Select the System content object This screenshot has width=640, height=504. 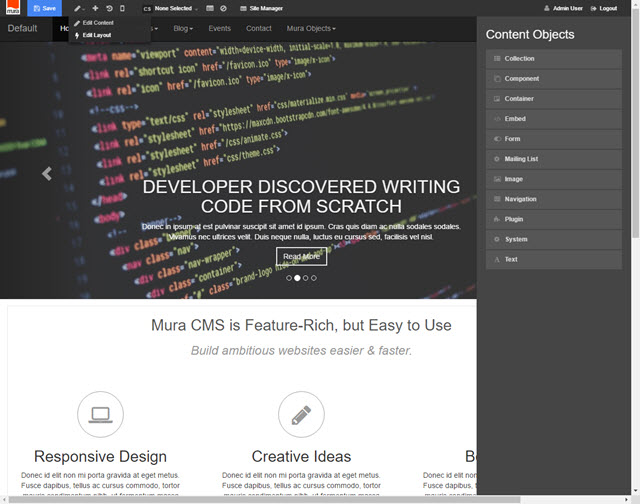(554, 240)
